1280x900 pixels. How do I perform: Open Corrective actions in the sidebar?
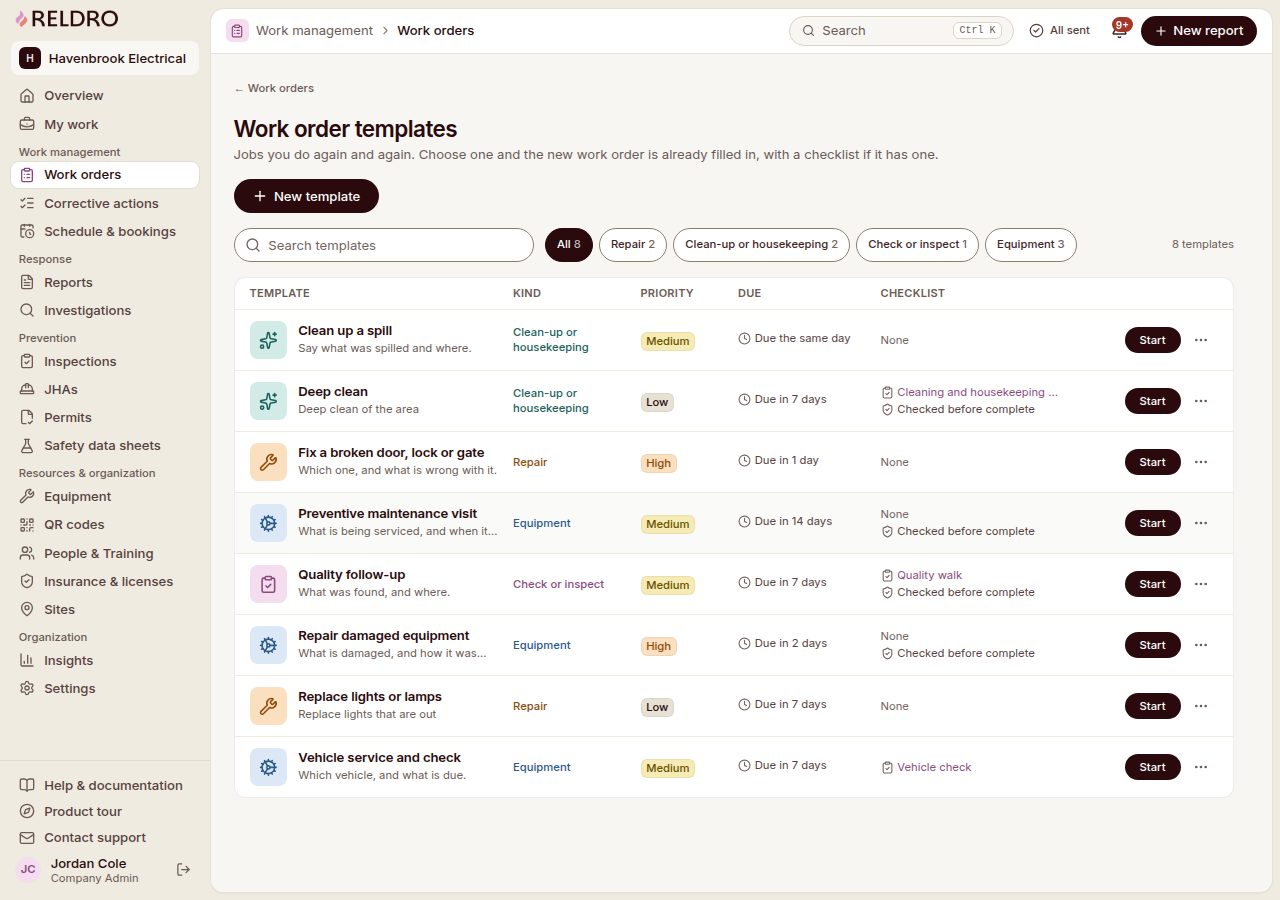[x=105, y=203]
